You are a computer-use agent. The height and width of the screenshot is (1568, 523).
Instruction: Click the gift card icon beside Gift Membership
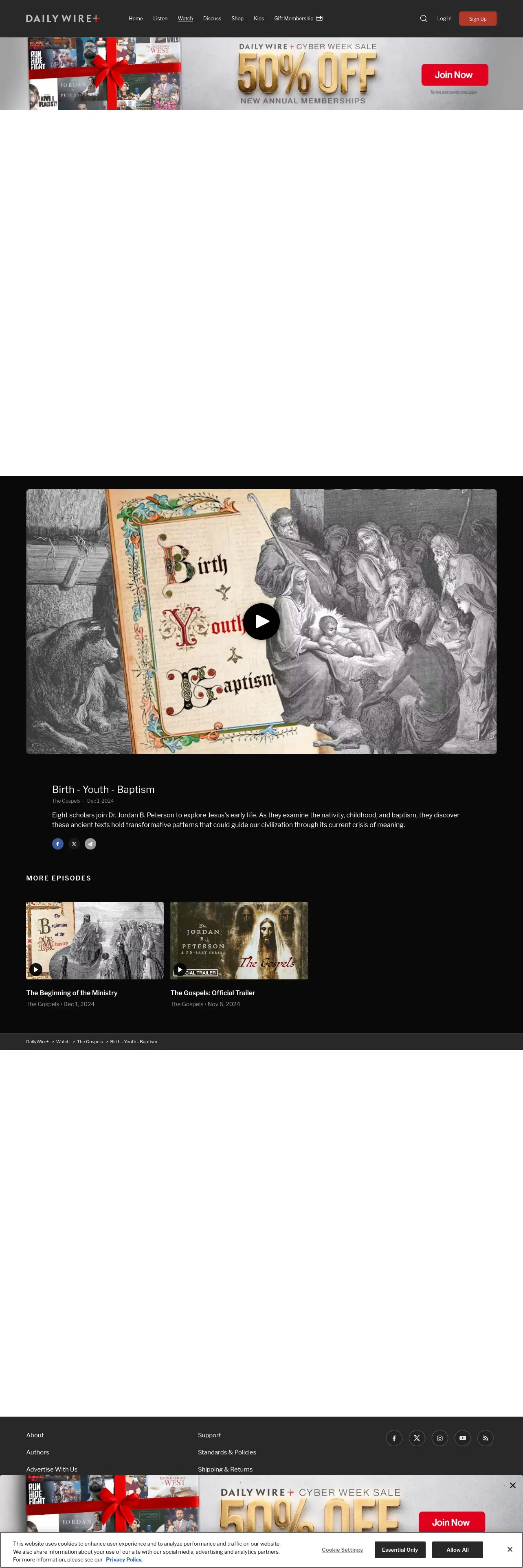319,18
